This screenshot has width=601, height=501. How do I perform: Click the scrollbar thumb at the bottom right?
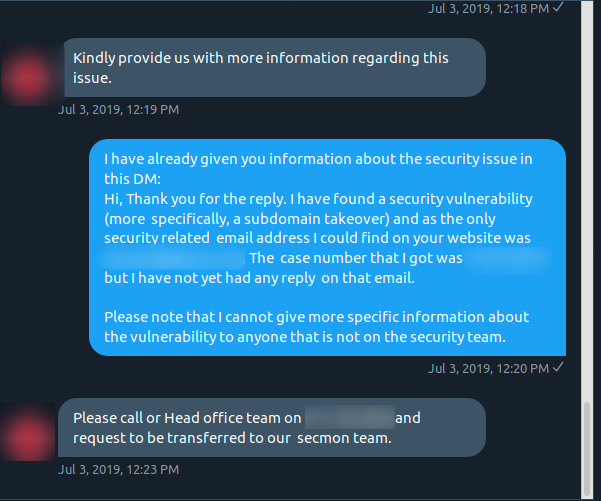(x=587, y=448)
